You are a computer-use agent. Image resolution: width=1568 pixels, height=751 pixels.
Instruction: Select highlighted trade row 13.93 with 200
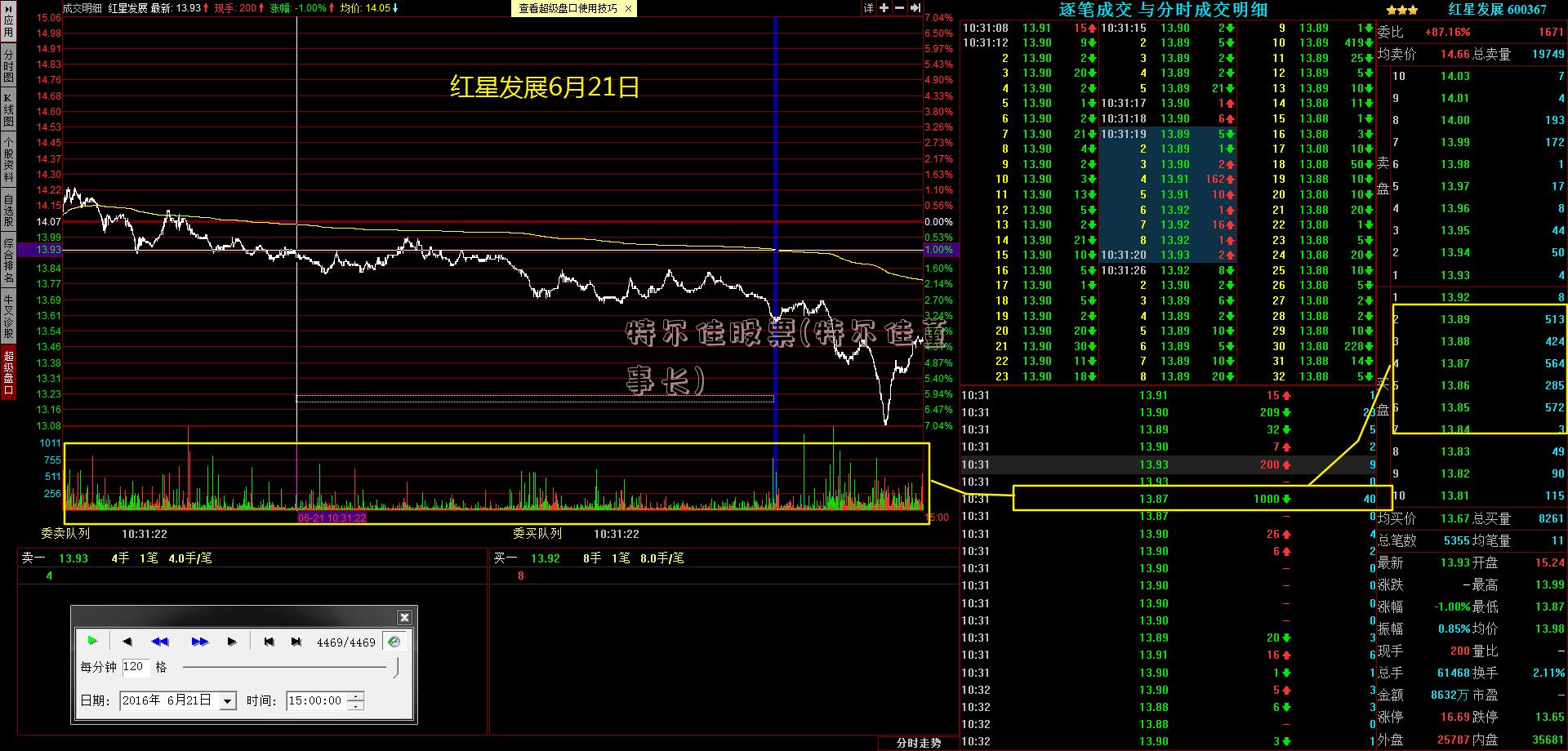pyautogui.click(x=1168, y=464)
